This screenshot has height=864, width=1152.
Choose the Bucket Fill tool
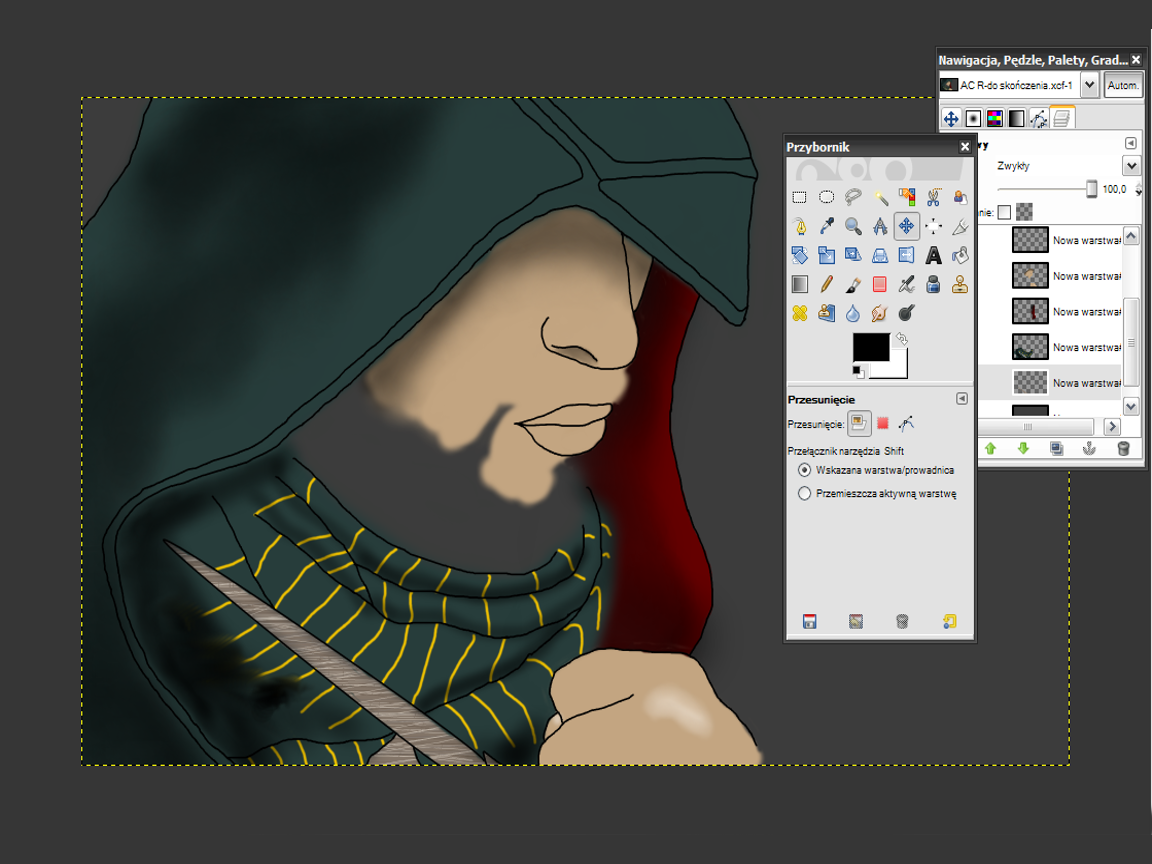[x=961, y=255]
